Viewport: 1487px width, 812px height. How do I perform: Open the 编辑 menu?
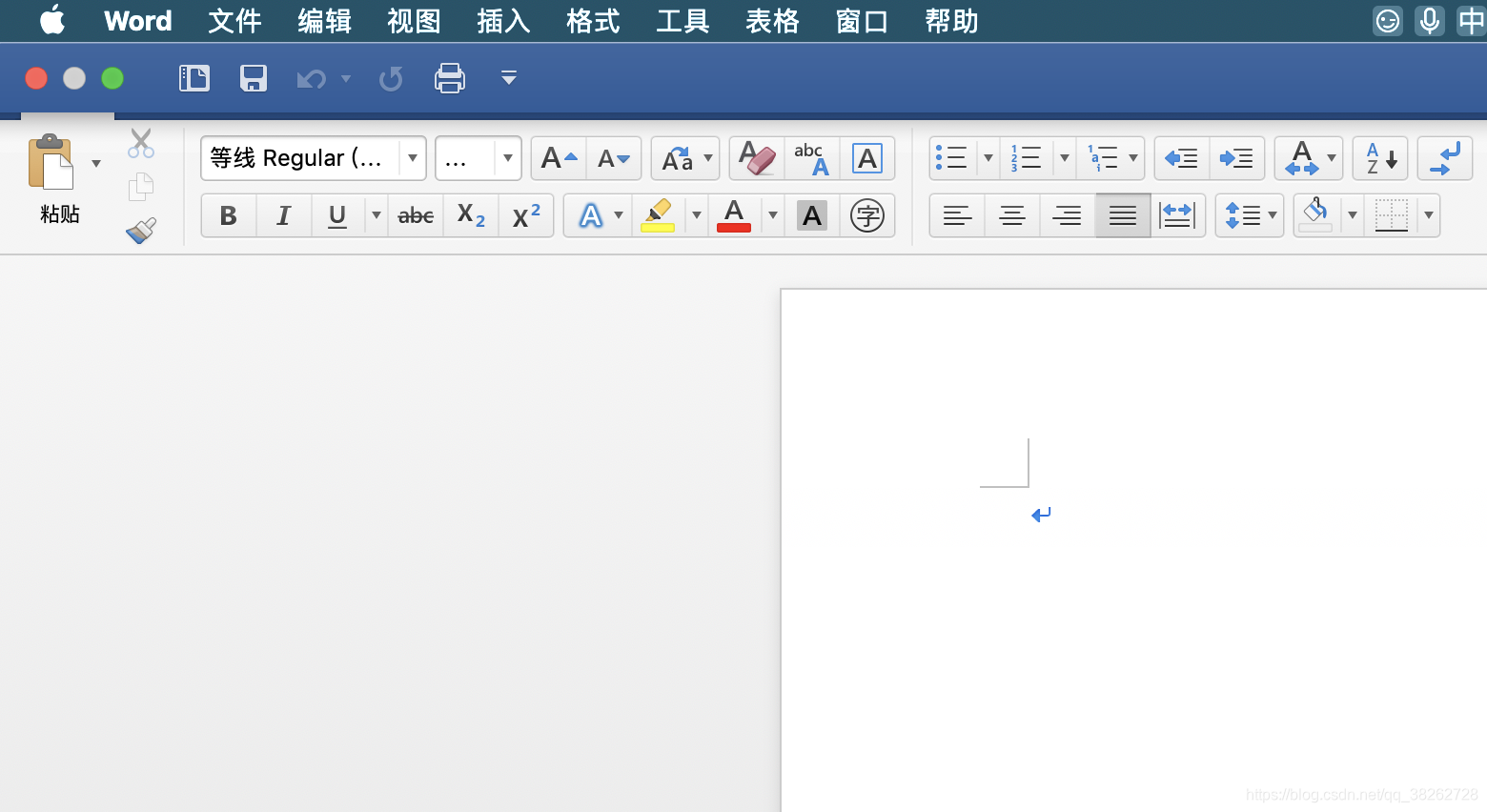324,21
